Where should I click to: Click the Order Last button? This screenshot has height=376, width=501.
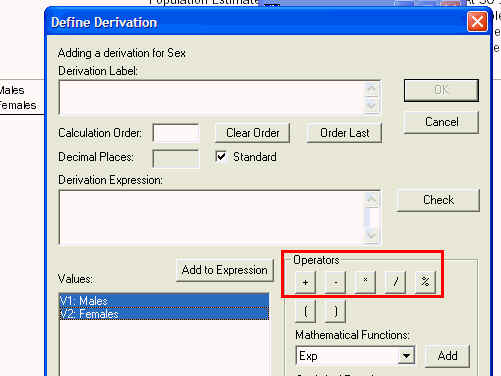click(x=344, y=133)
